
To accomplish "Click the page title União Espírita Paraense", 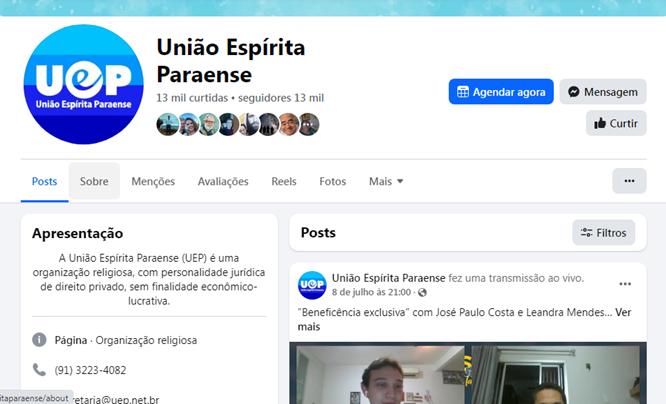I will [231, 61].
